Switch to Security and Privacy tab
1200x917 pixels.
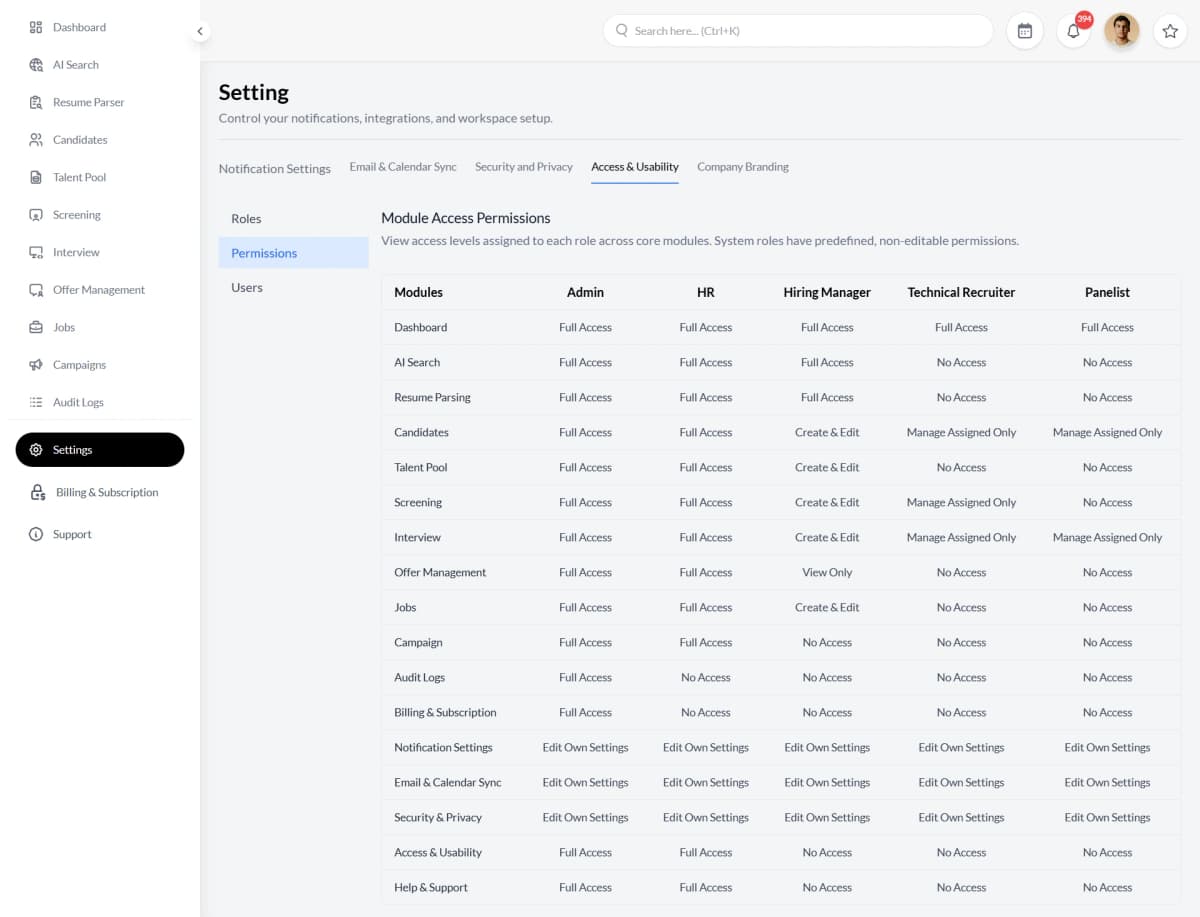524,167
